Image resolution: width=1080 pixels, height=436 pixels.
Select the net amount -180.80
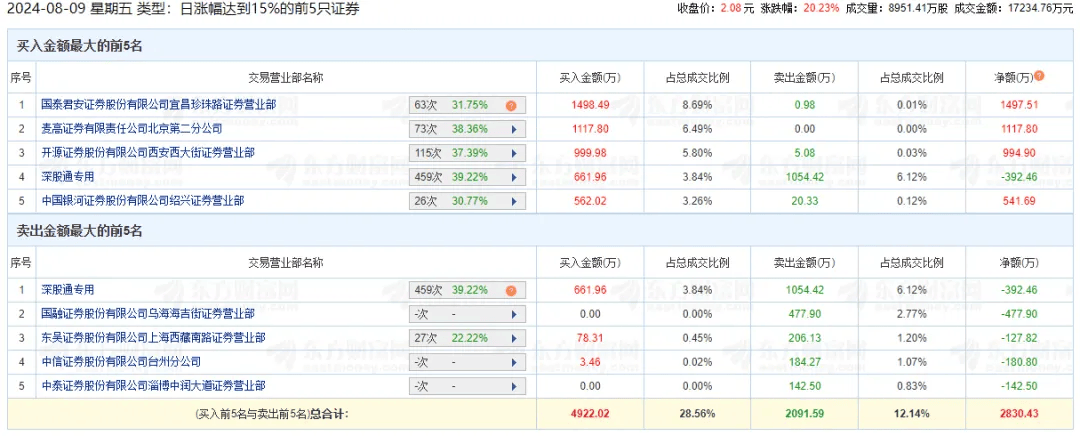tap(1019, 362)
